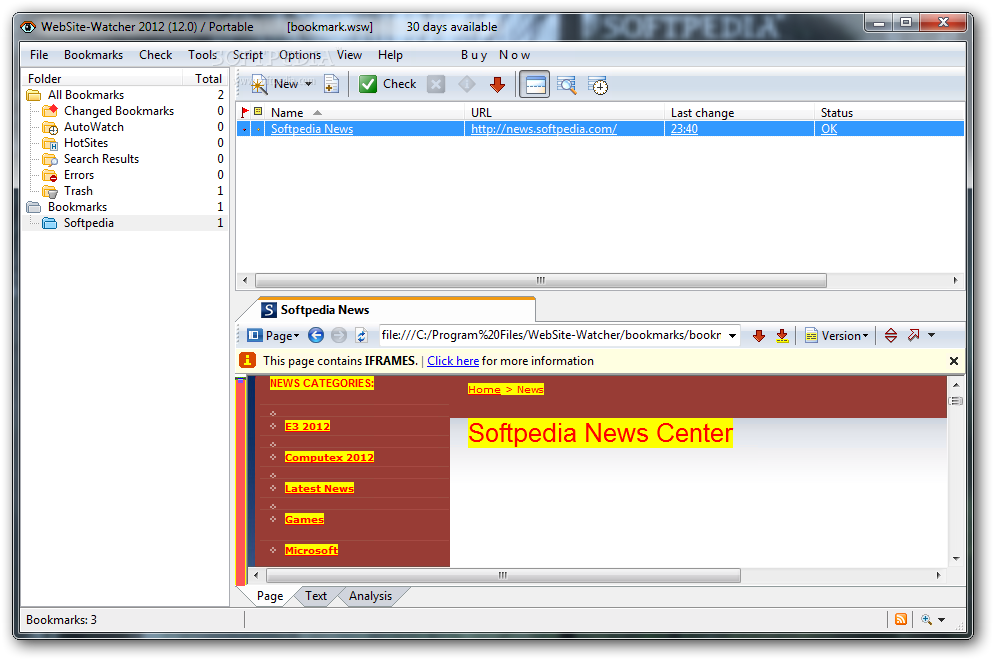Open the Script menu
994x660 pixels.
click(247, 55)
